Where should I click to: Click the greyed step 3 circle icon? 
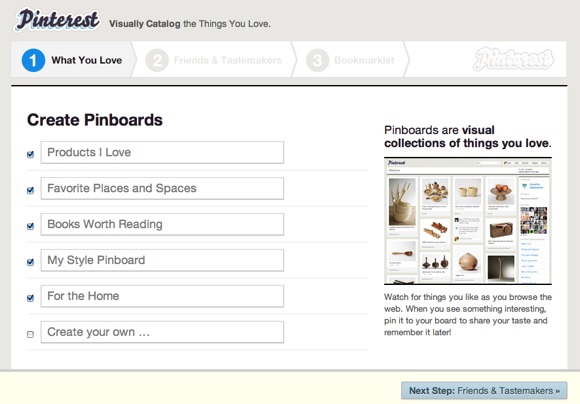(317, 60)
